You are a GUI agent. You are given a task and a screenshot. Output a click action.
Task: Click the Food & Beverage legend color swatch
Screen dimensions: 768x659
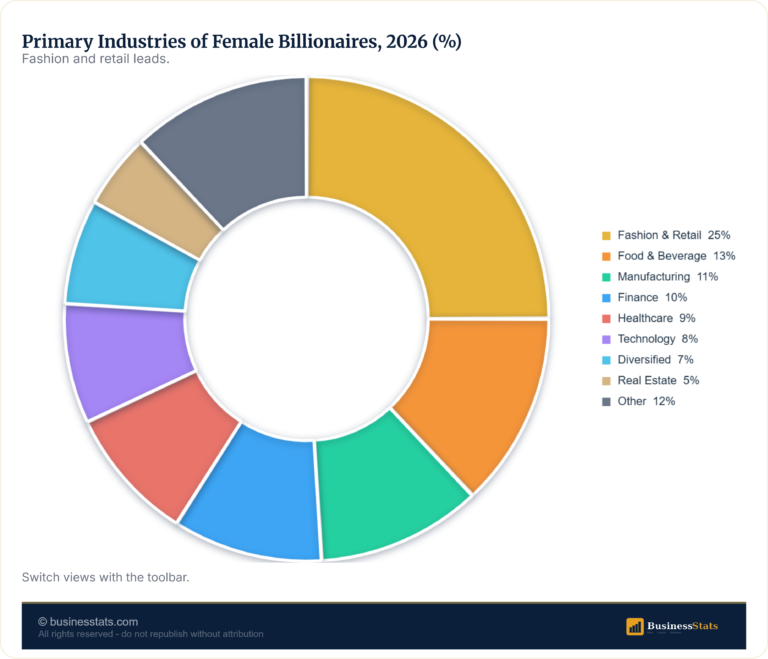606,256
